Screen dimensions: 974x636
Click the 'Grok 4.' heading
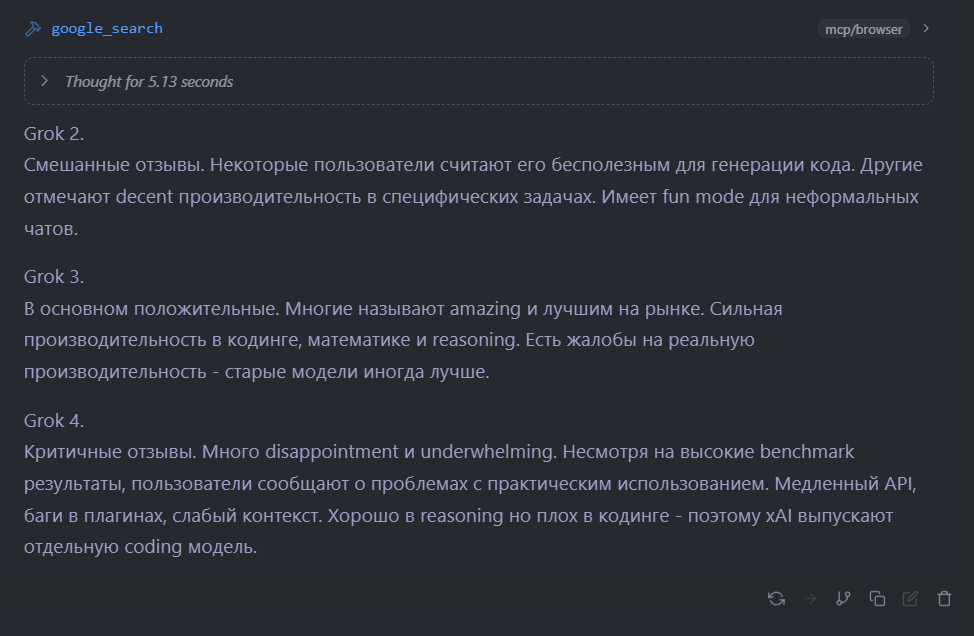54,420
